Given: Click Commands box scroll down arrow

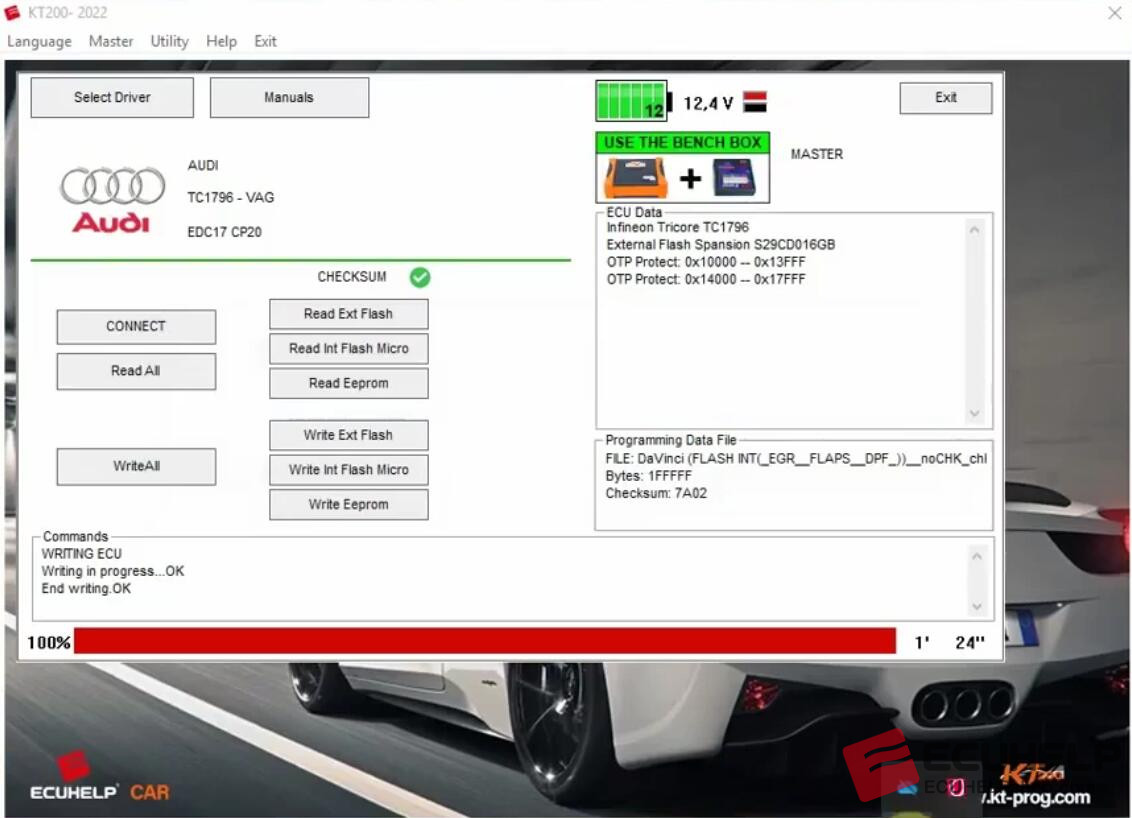Looking at the screenshot, I should (977, 607).
